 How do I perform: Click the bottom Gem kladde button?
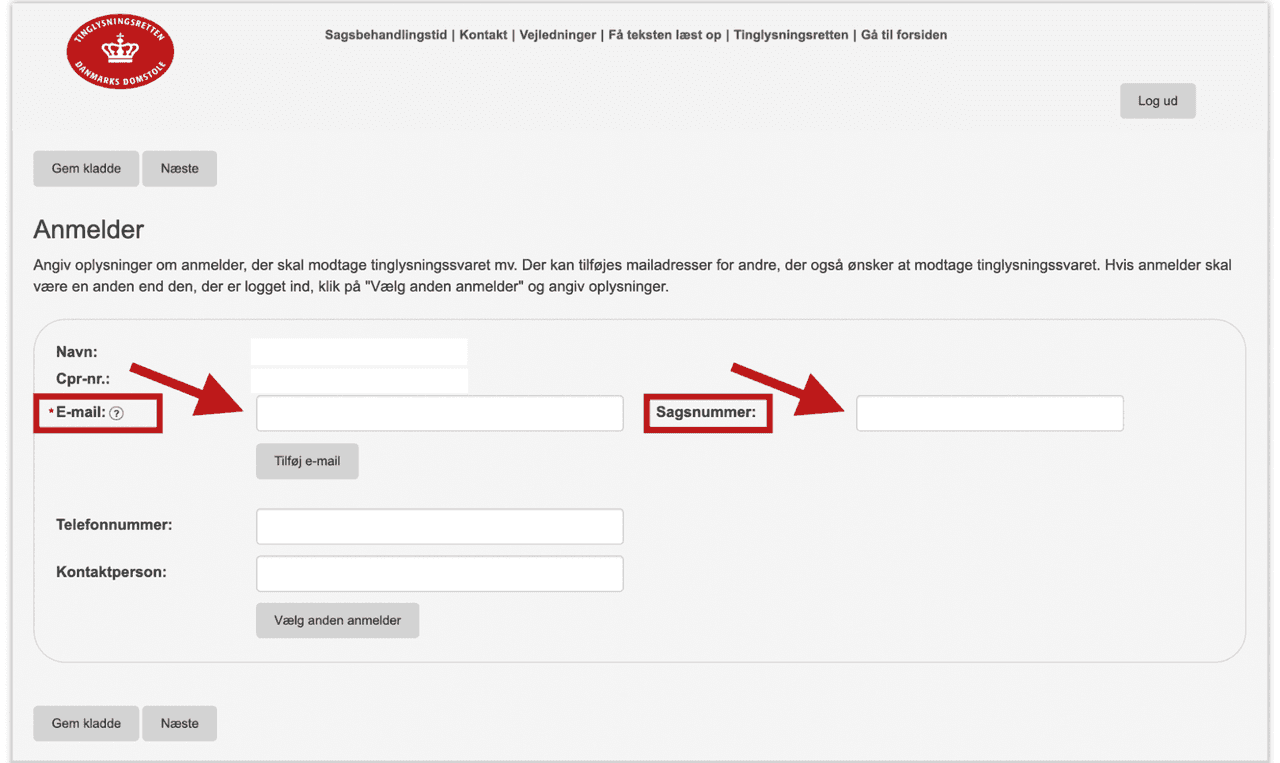click(x=86, y=724)
